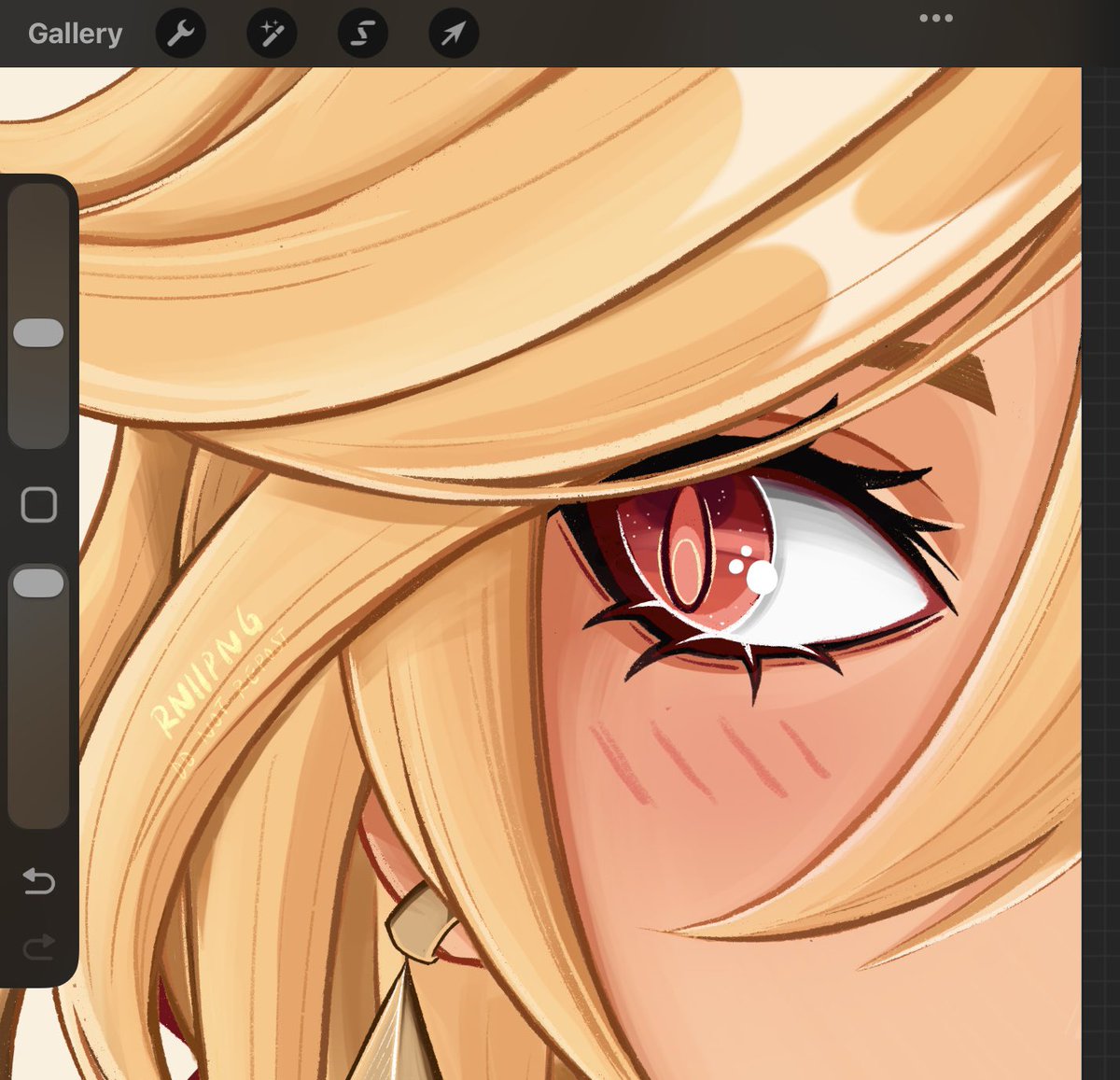Tap the square modify button on sidebar
This screenshot has height=1080, width=1120.
click(38, 504)
